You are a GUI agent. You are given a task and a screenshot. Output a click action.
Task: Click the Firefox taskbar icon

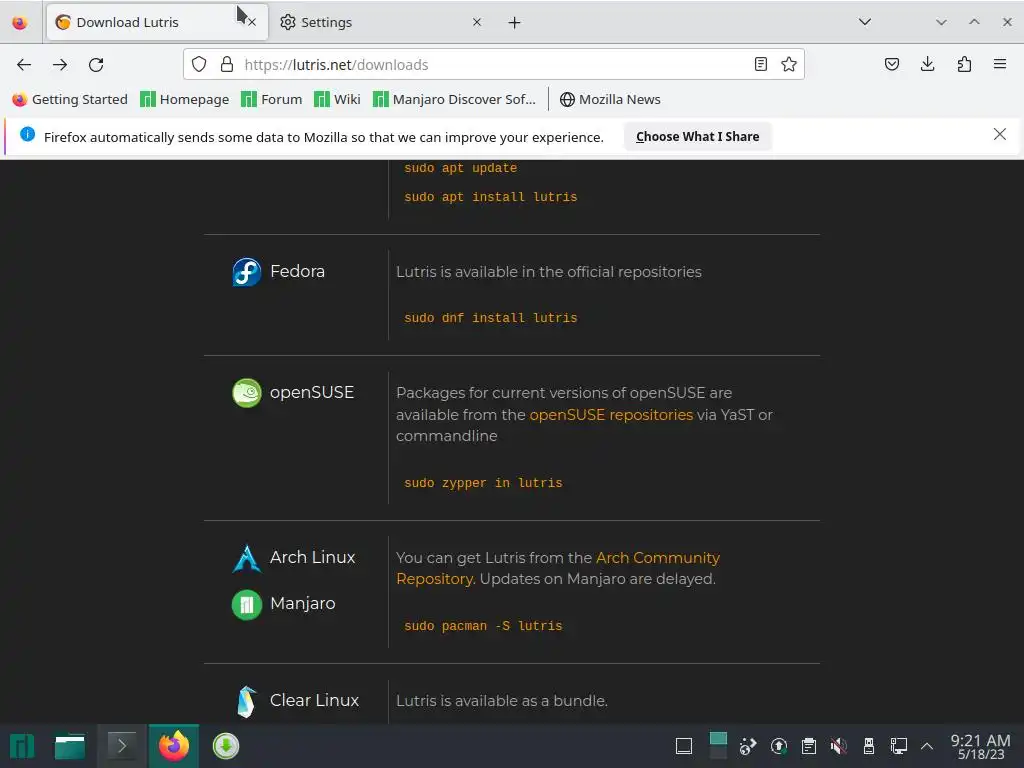point(174,746)
